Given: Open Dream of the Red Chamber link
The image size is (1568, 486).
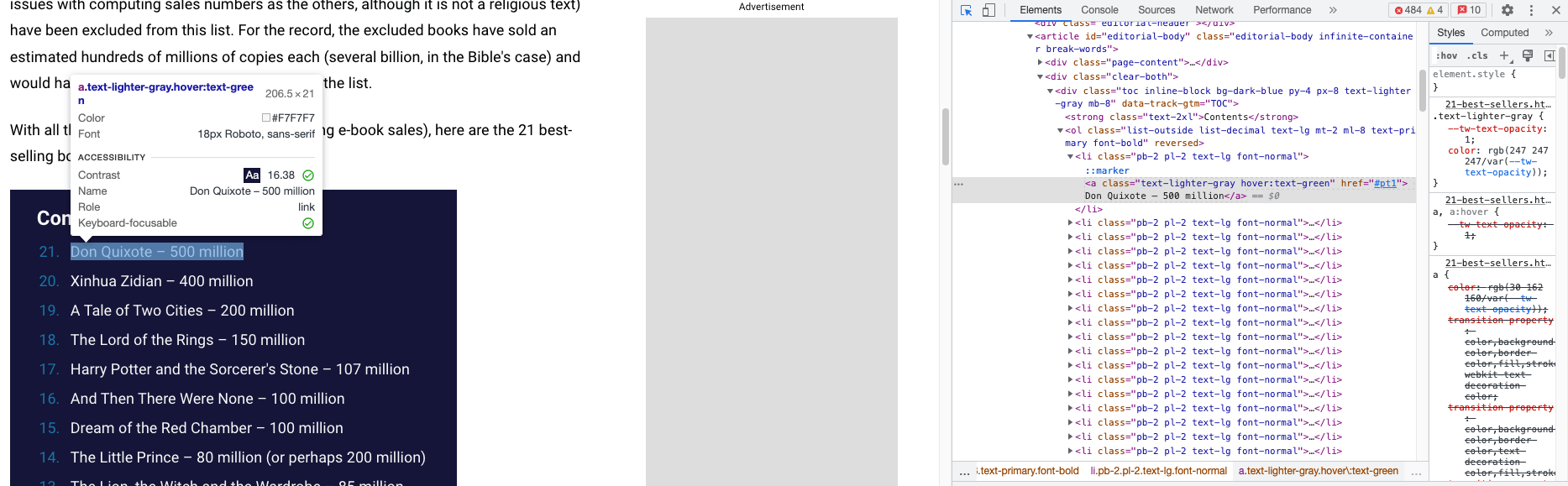Looking at the screenshot, I should point(207,428).
